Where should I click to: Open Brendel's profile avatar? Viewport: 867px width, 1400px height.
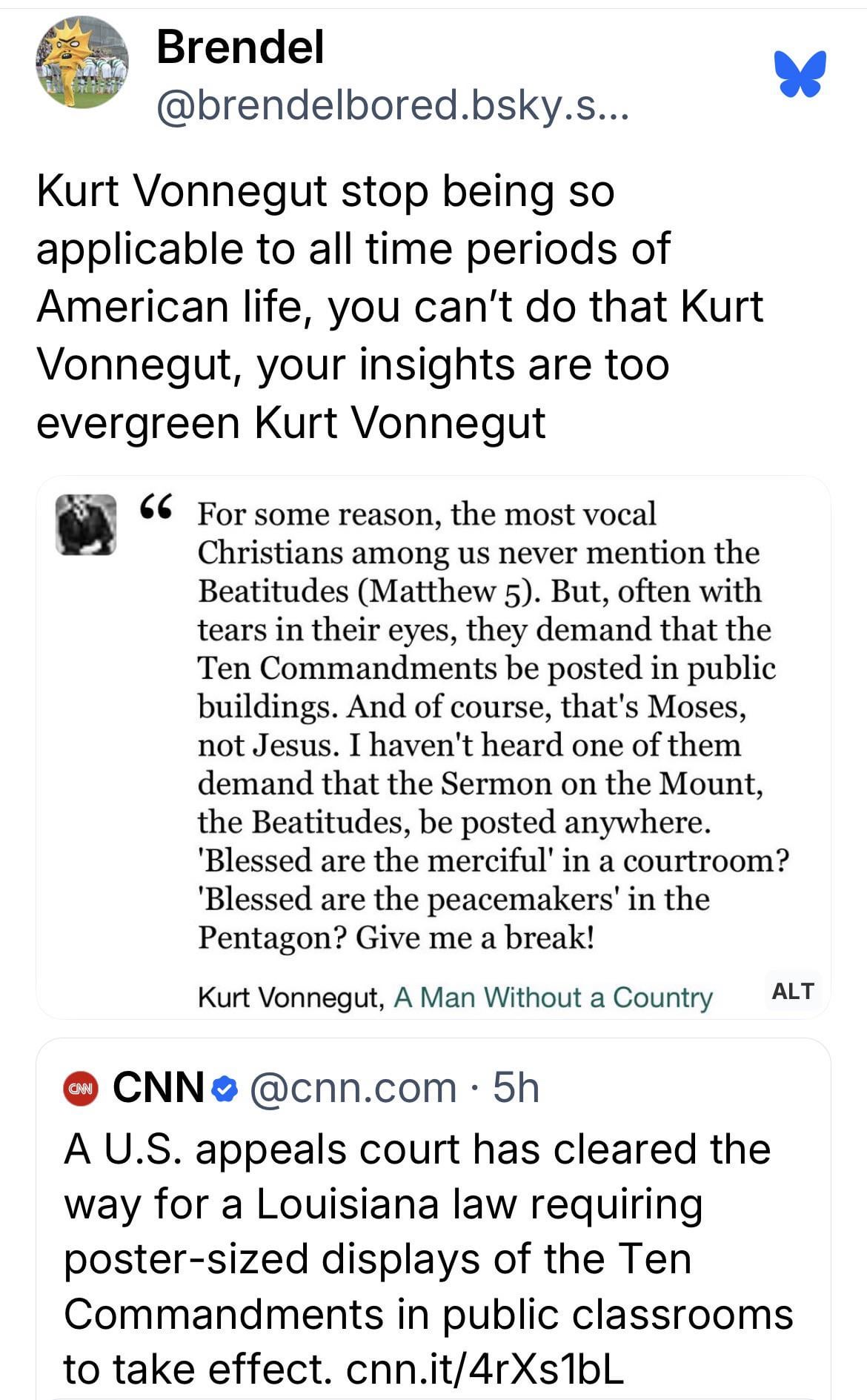point(82,63)
